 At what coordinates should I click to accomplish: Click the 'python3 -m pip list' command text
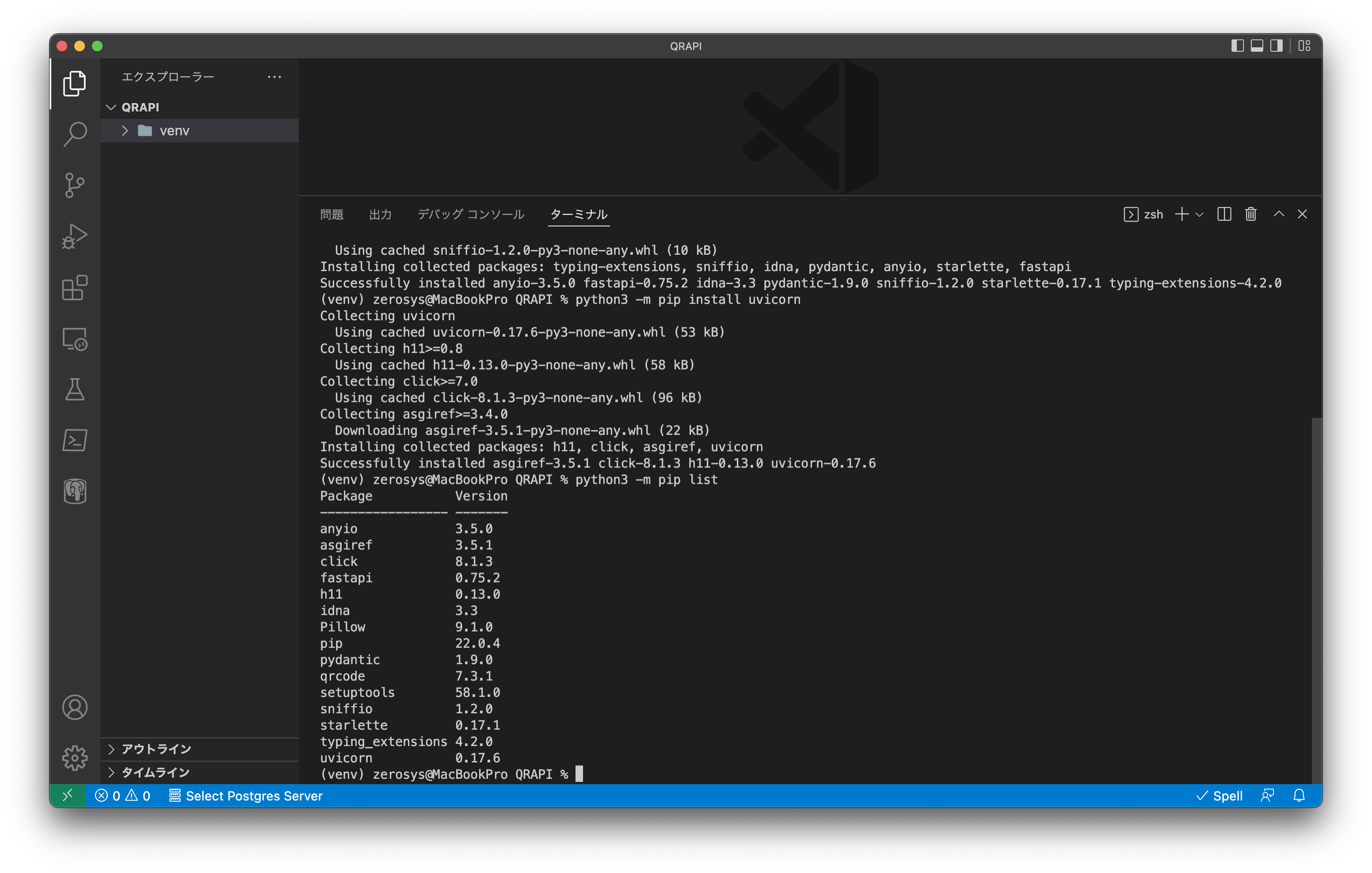(x=647, y=479)
